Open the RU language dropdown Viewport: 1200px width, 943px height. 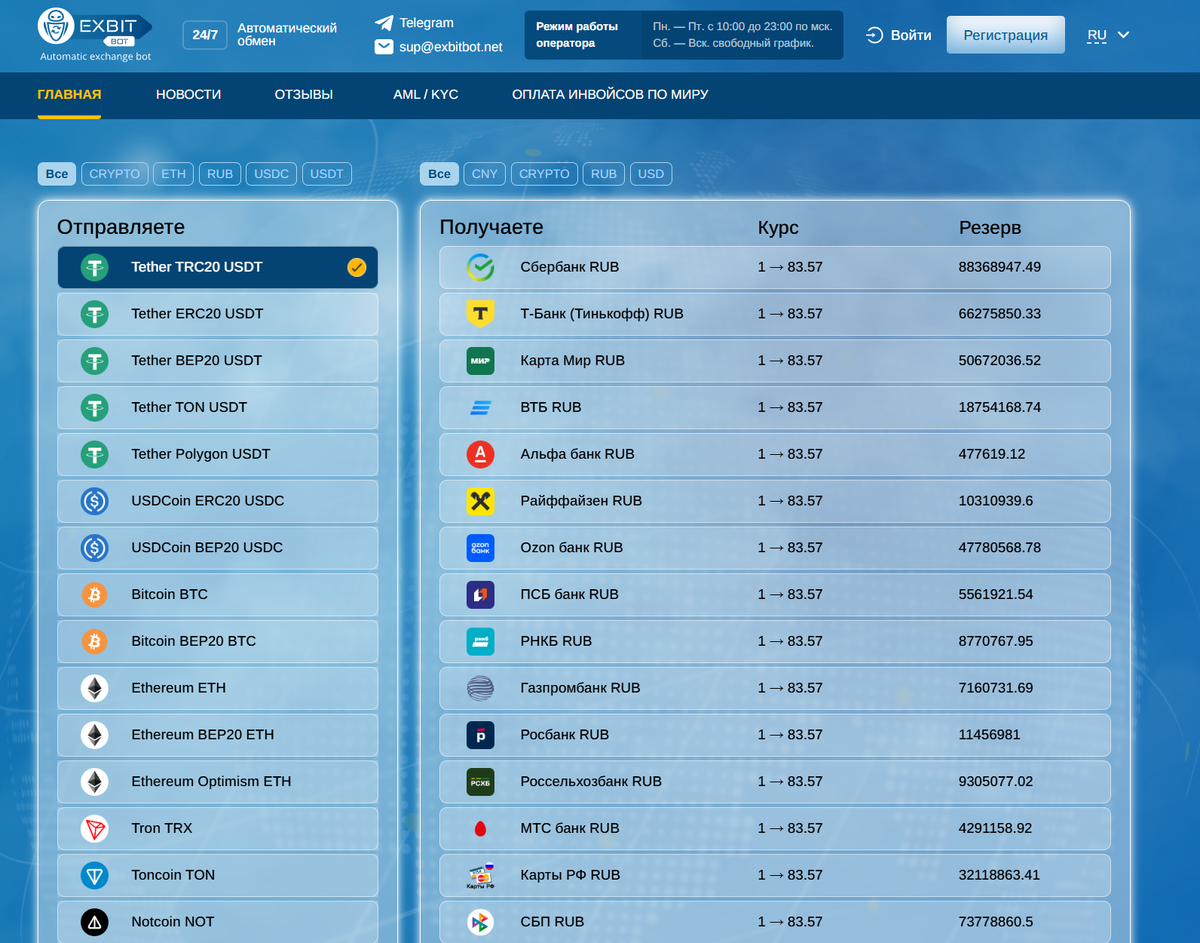[1108, 35]
